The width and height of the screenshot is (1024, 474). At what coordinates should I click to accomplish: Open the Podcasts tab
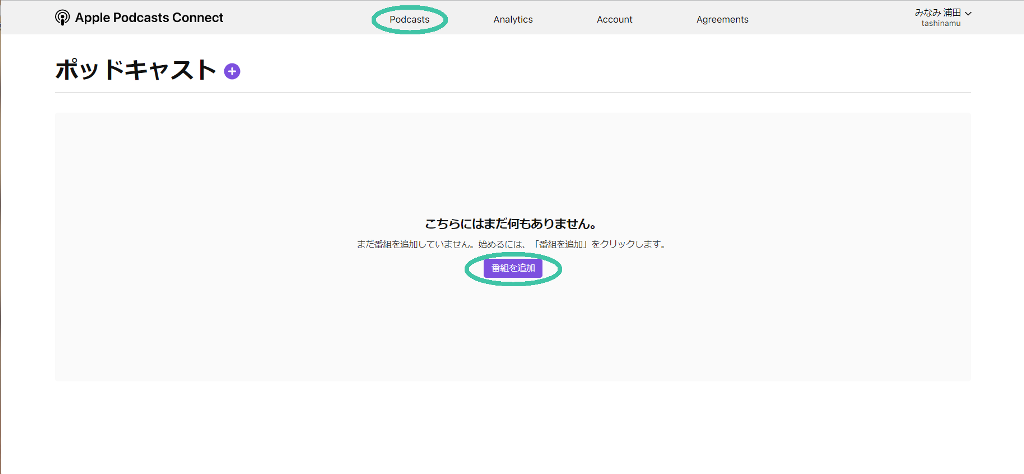point(409,20)
